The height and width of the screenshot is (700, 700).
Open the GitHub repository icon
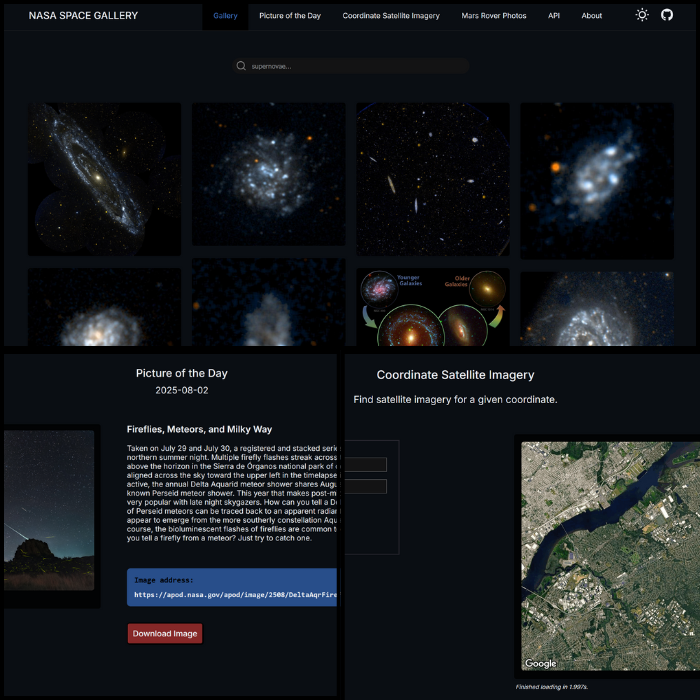coord(667,15)
